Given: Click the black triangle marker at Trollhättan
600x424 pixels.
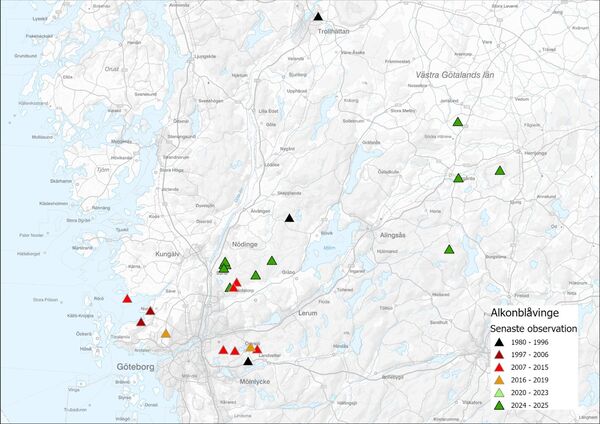Looking at the screenshot, I should (x=318, y=16).
